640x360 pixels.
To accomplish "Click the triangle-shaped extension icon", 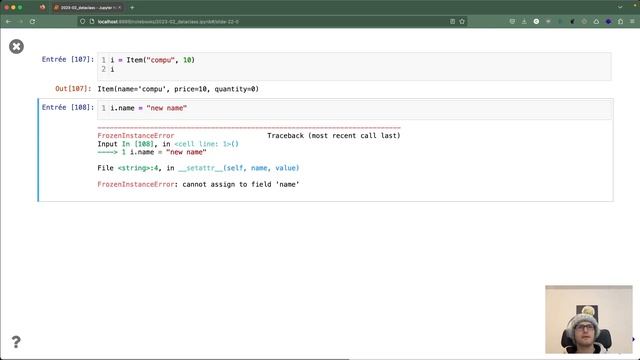I will coord(596,21).
